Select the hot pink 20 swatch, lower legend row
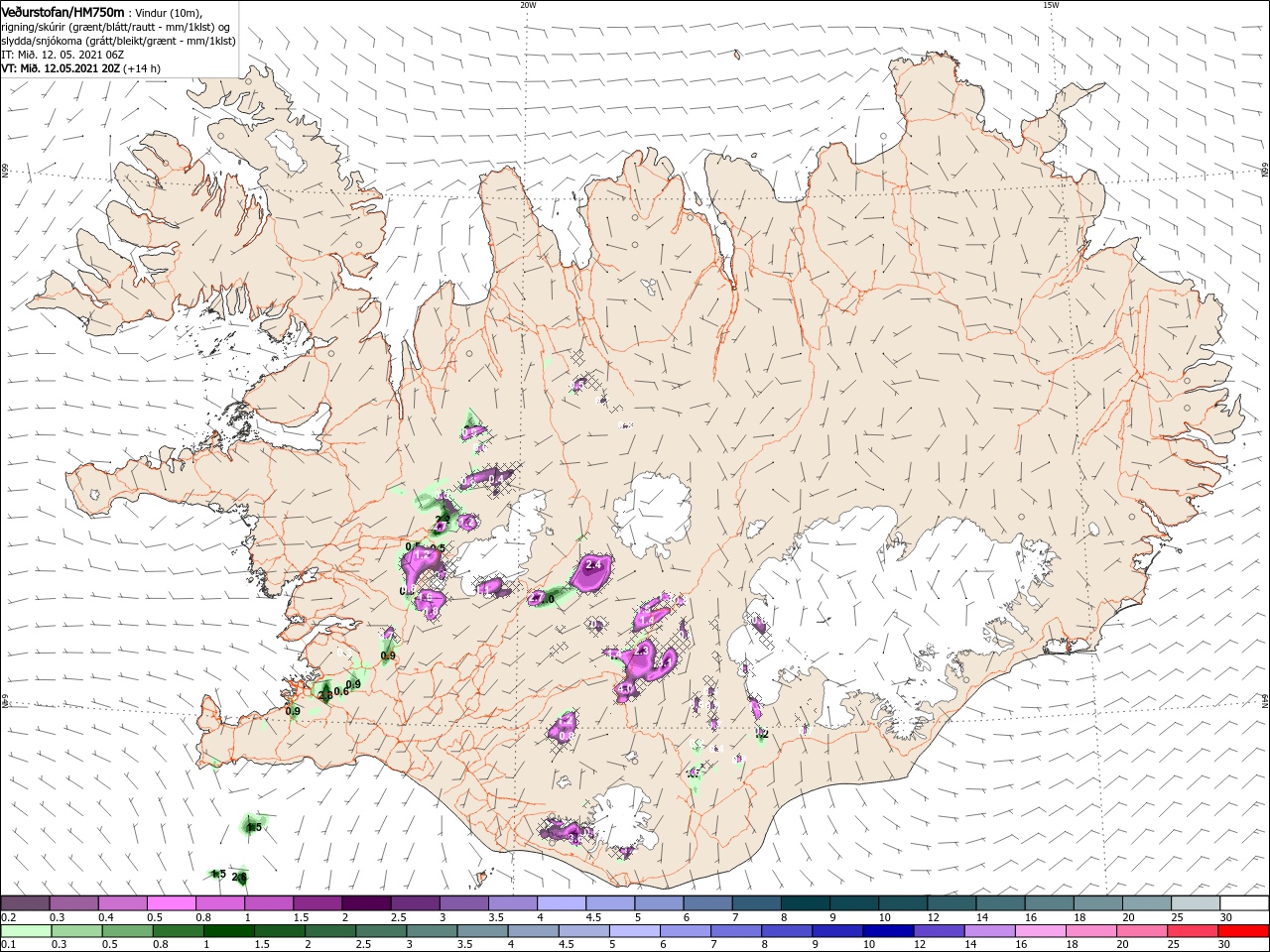This screenshot has width=1270, height=952. point(1143,931)
